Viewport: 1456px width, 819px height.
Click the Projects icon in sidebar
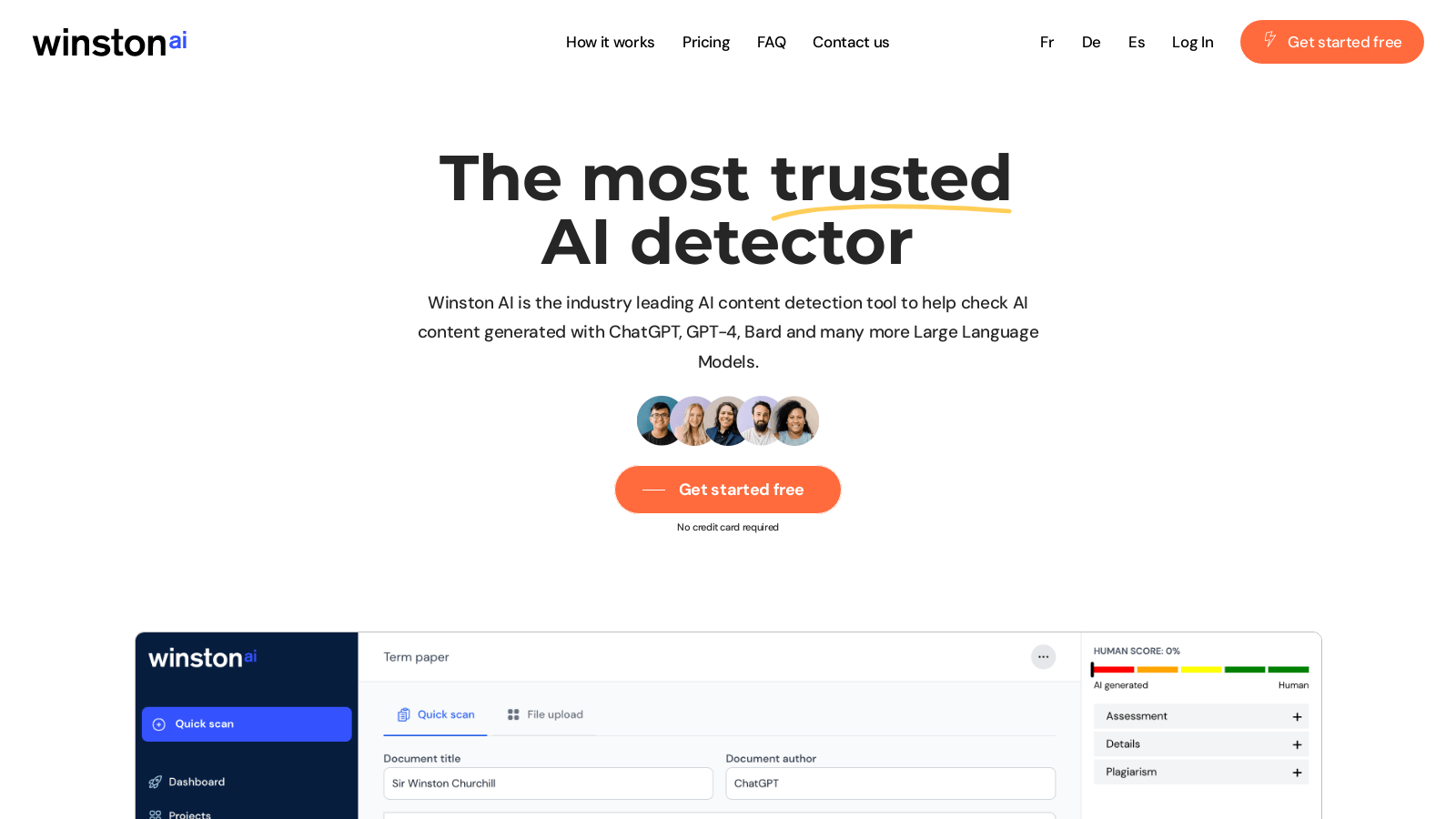click(x=156, y=814)
